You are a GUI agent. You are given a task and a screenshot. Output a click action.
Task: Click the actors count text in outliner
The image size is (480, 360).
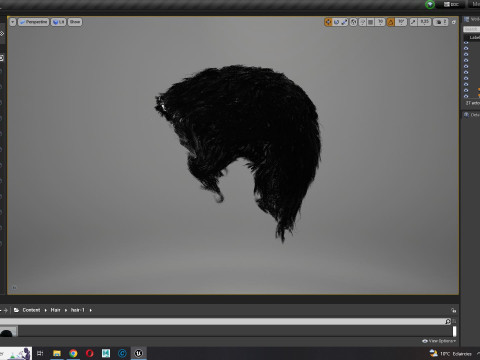click(473, 103)
